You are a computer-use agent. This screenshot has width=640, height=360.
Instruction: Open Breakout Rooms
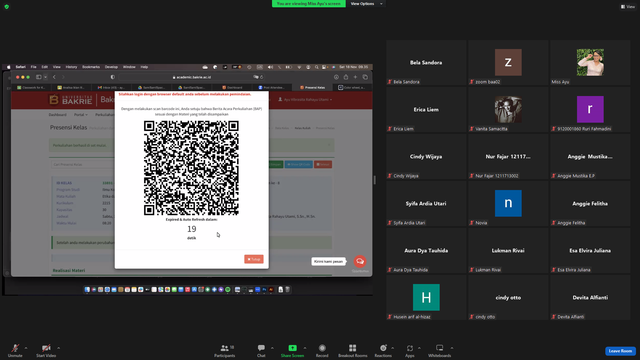pyautogui.click(x=353, y=350)
